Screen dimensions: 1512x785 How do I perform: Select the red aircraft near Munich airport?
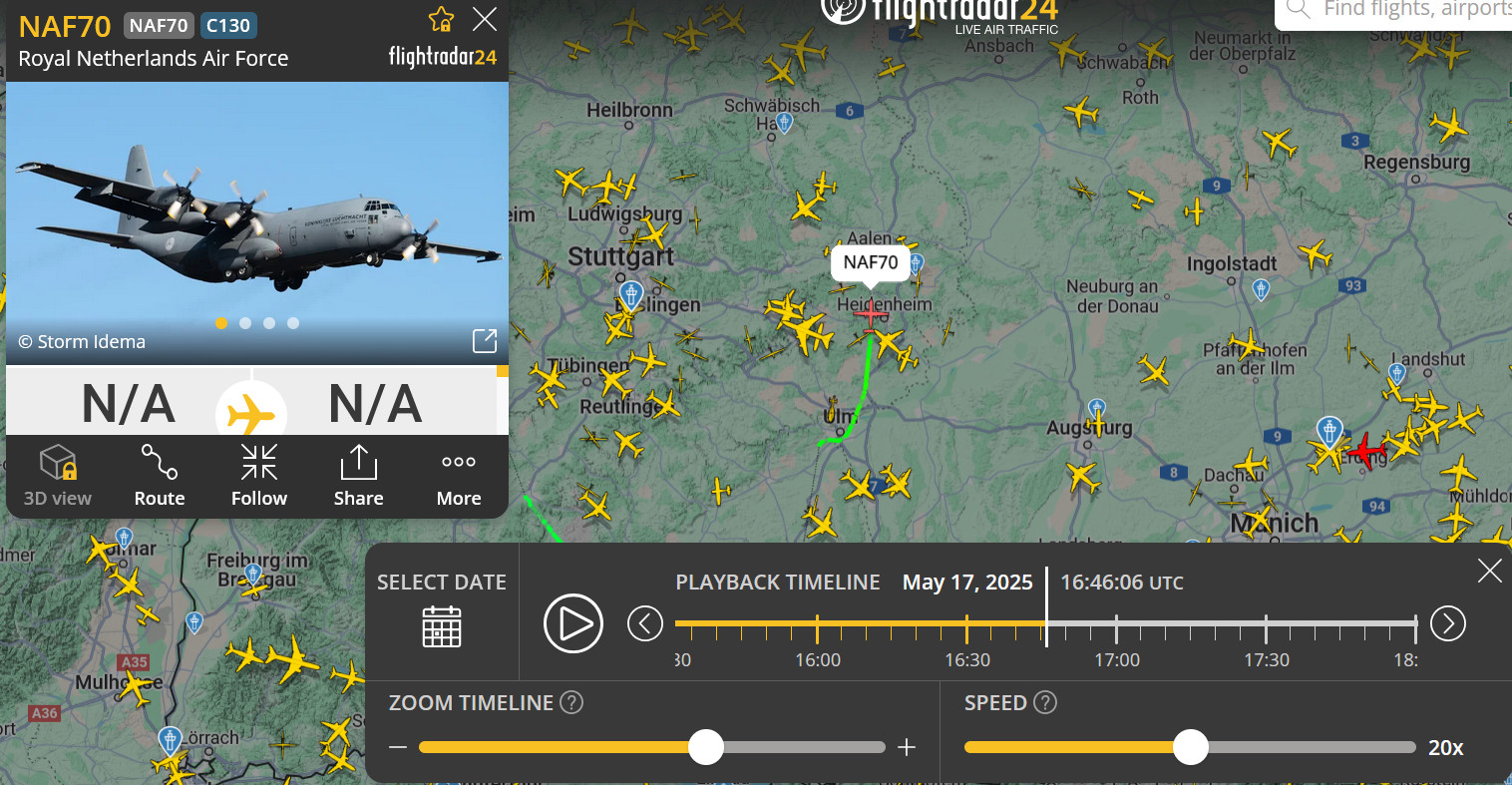coord(1367,450)
